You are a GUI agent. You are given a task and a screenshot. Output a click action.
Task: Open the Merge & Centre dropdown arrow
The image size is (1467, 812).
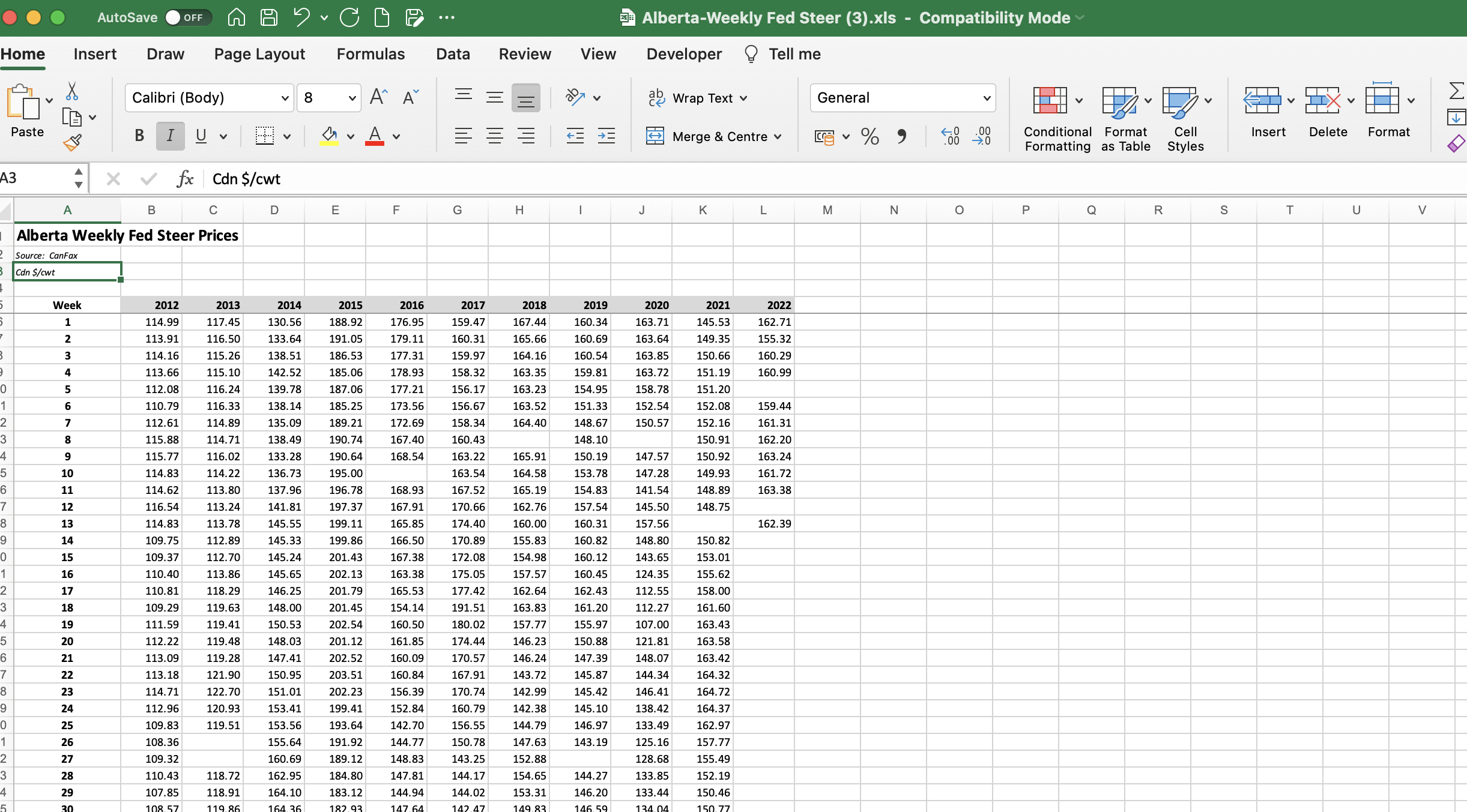(778, 137)
